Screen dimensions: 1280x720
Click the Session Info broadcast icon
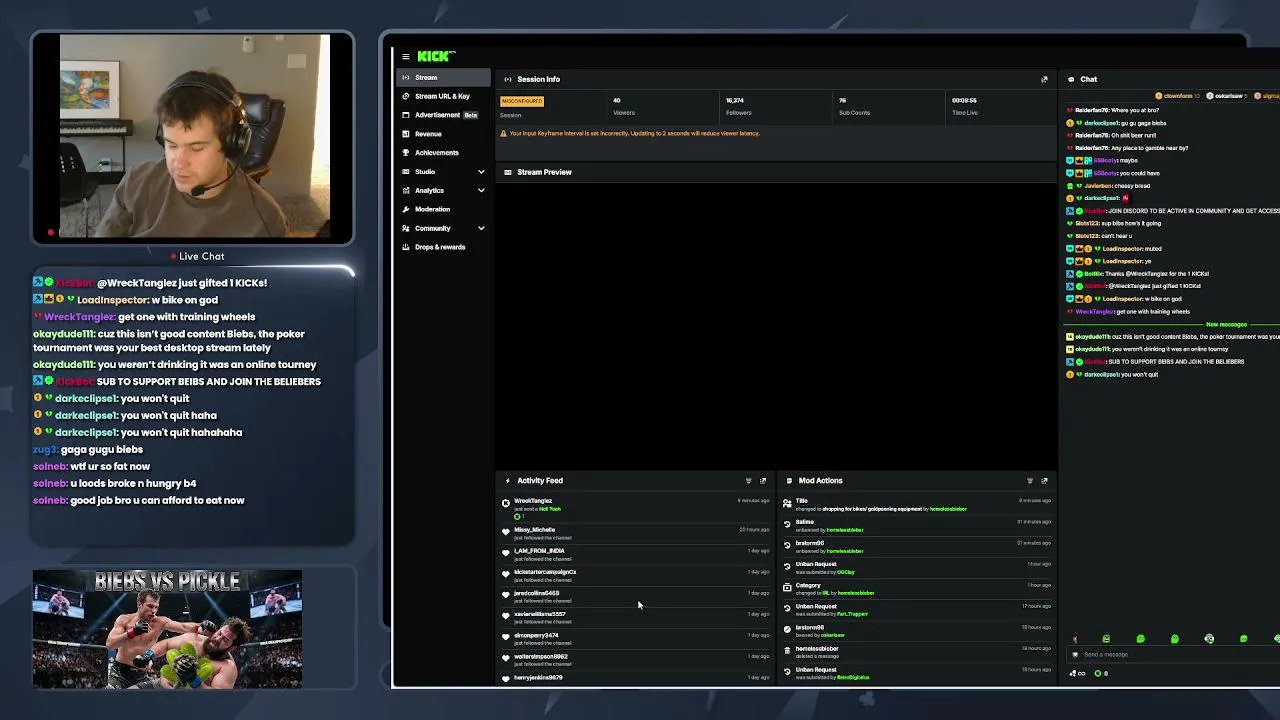coord(508,79)
